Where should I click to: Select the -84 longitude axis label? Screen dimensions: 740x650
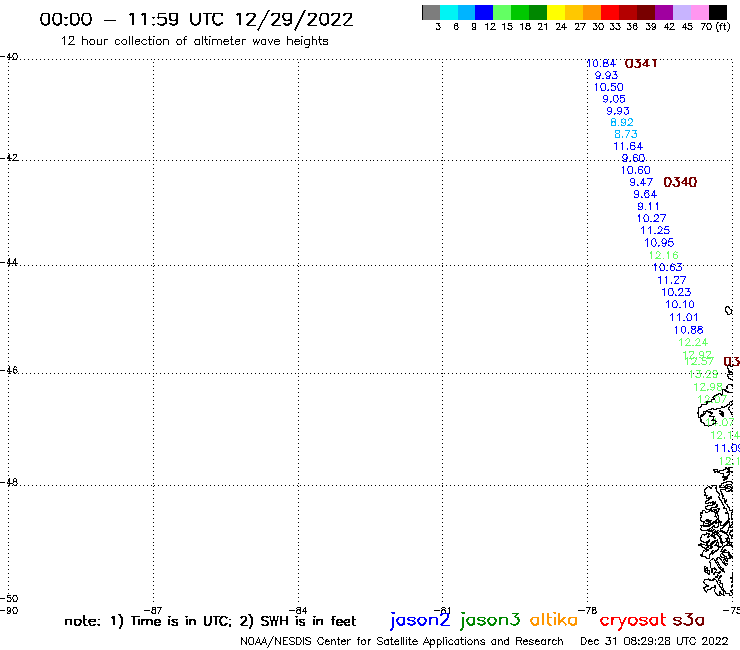click(x=298, y=610)
